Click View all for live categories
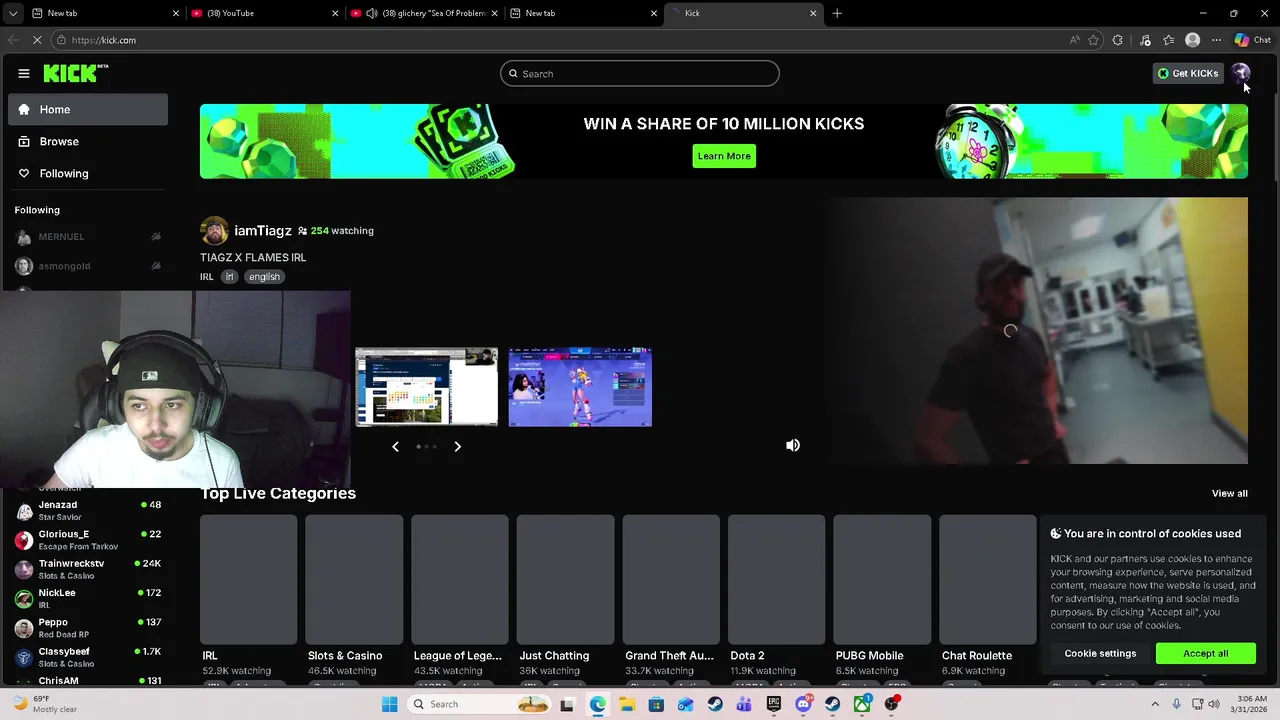The height and width of the screenshot is (720, 1280). 1229,493
